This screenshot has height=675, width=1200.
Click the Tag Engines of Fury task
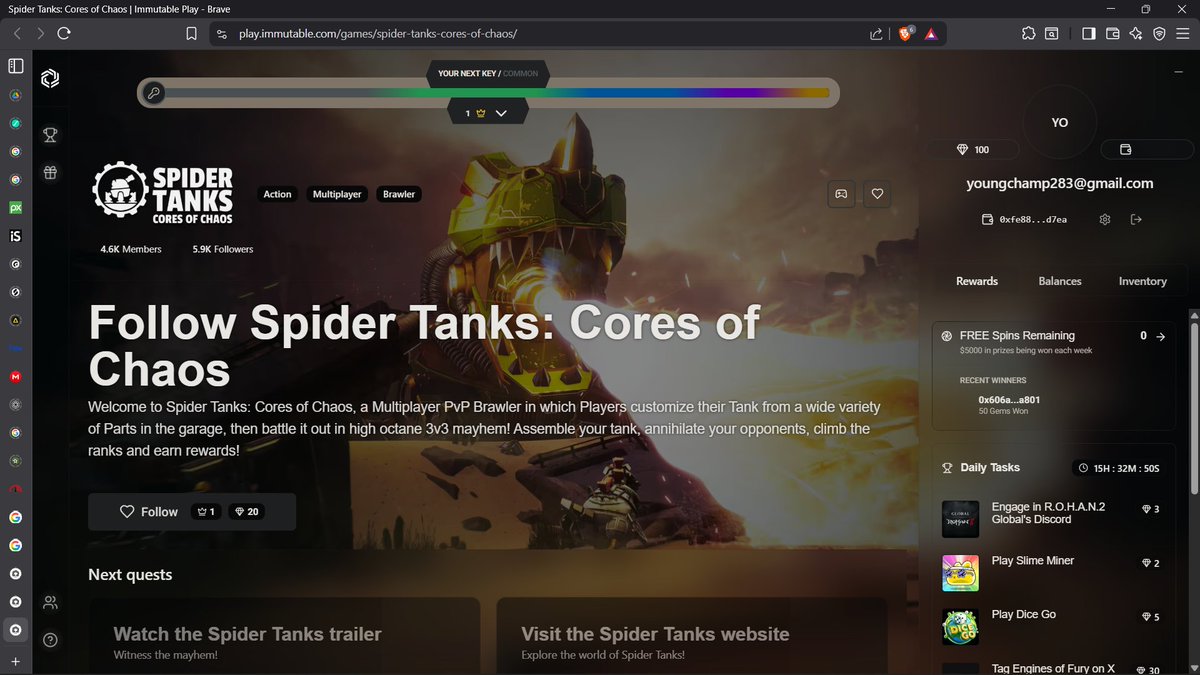point(1054,668)
